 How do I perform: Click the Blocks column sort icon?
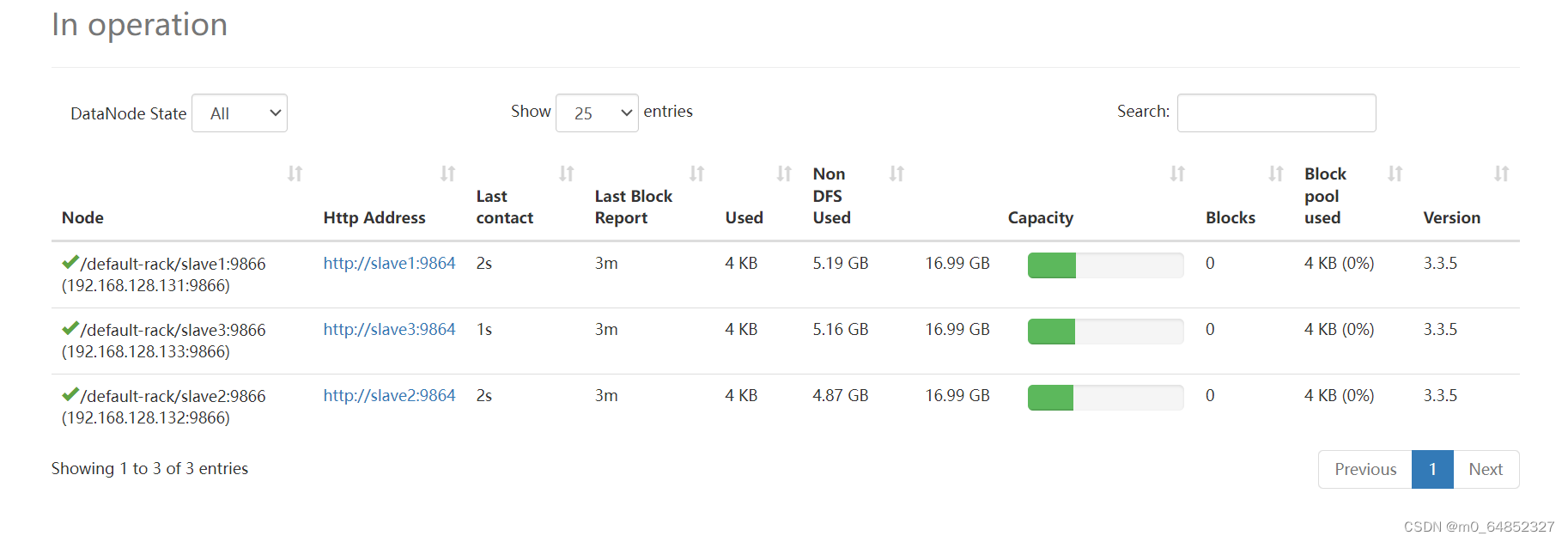[x=1276, y=174]
